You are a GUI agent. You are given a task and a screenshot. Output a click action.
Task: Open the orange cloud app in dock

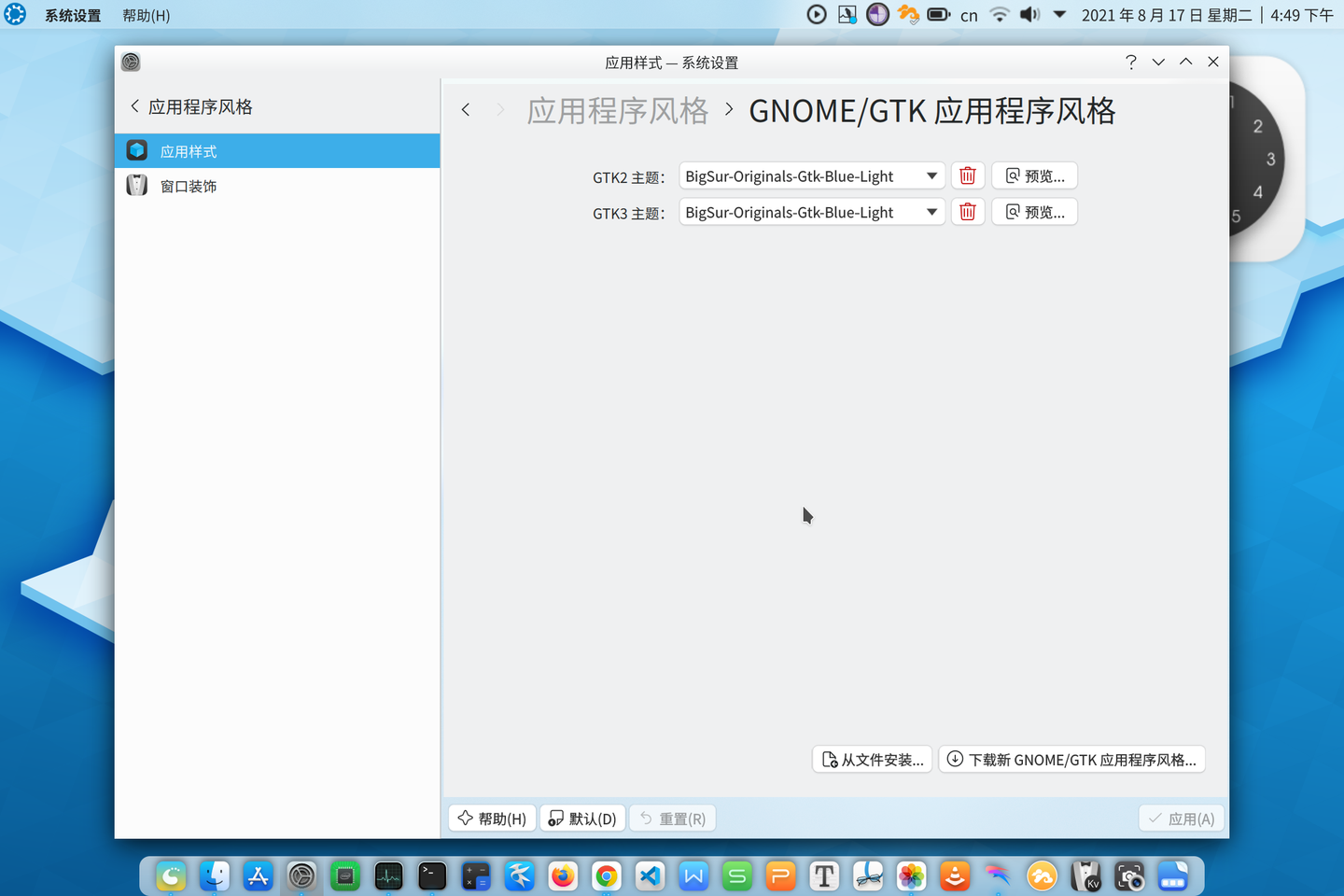(1042, 875)
